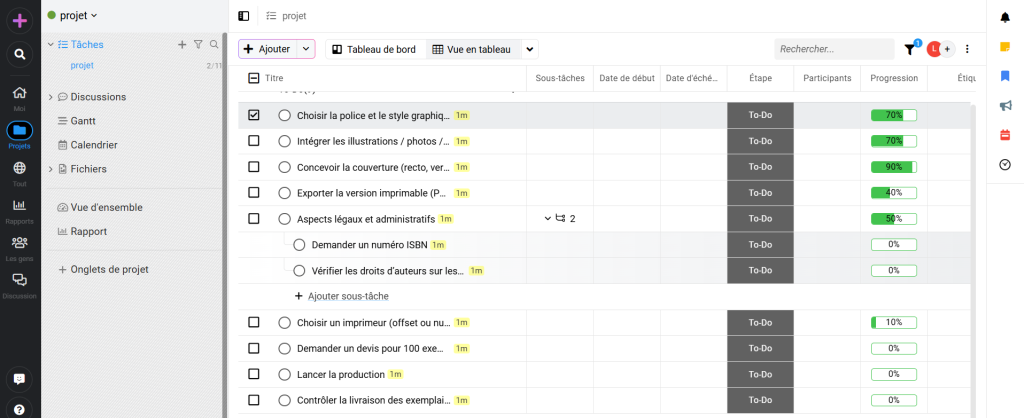Adjust 90% progress bar for Concevoir la couverture
Screen dimensions: 1024x418
(893, 167)
